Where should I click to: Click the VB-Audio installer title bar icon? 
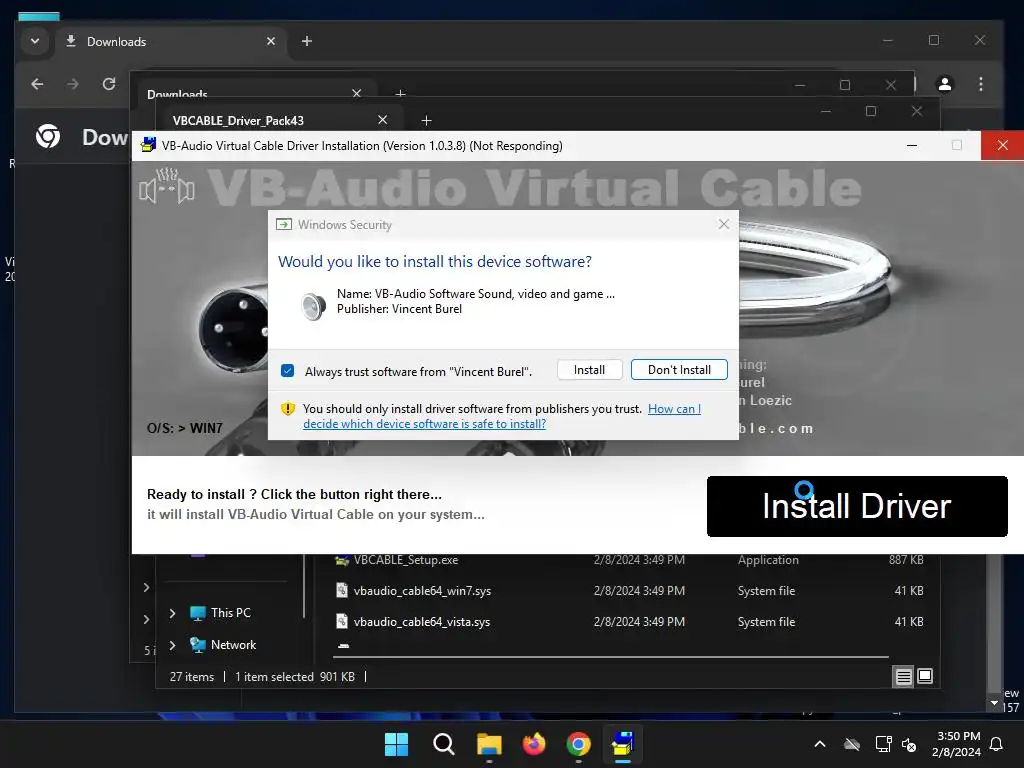(x=148, y=145)
